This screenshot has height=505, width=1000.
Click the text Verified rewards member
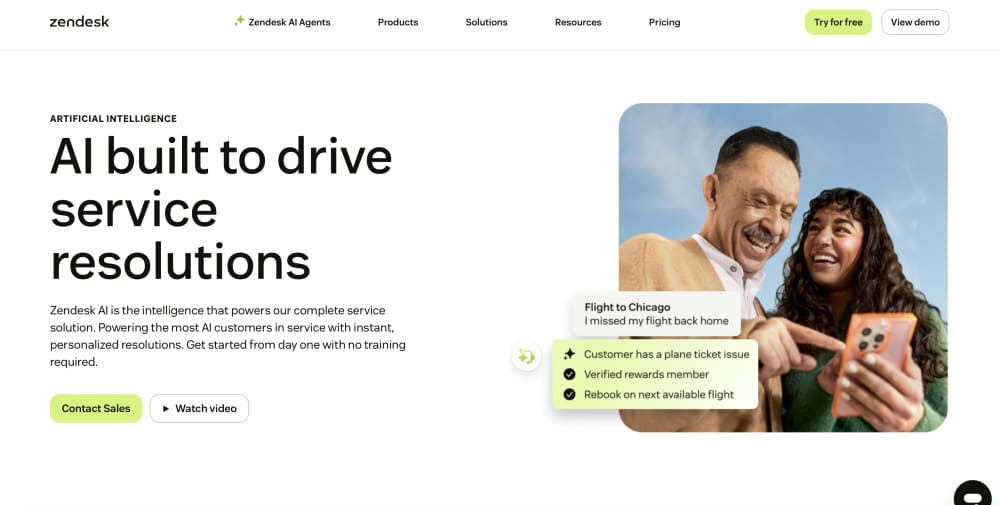646,374
